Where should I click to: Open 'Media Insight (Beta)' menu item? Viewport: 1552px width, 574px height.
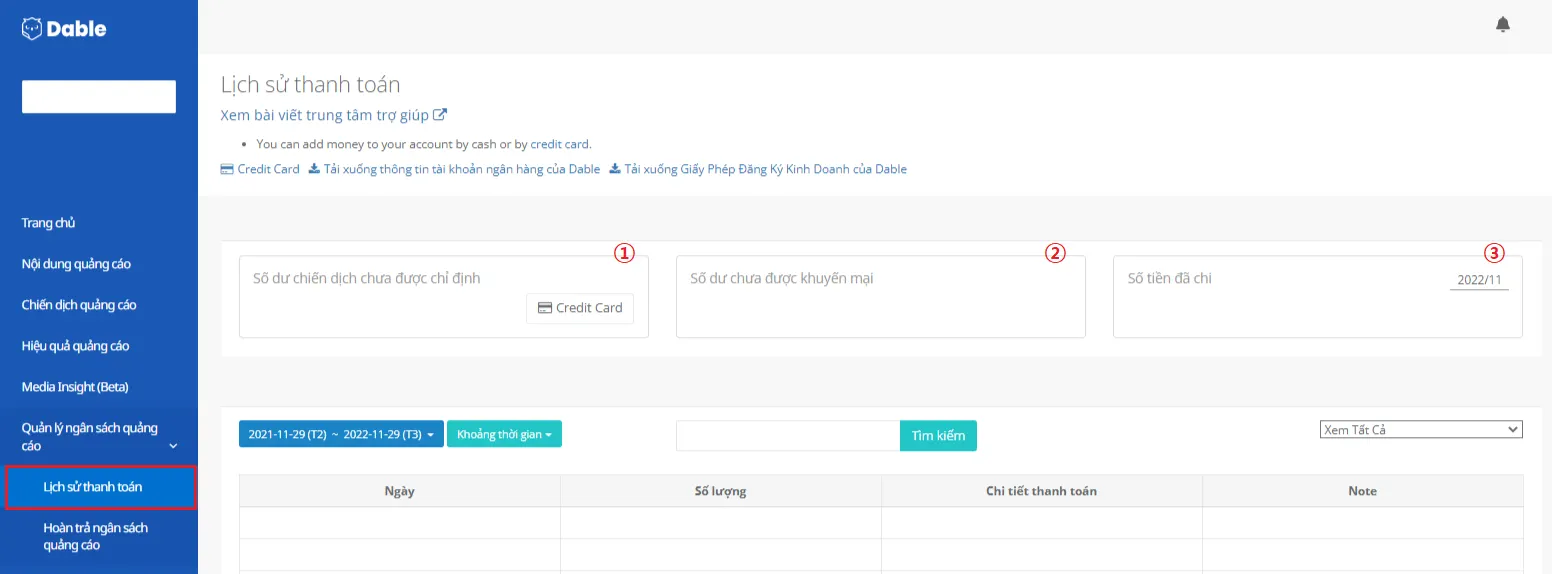click(x=75, y=387)
